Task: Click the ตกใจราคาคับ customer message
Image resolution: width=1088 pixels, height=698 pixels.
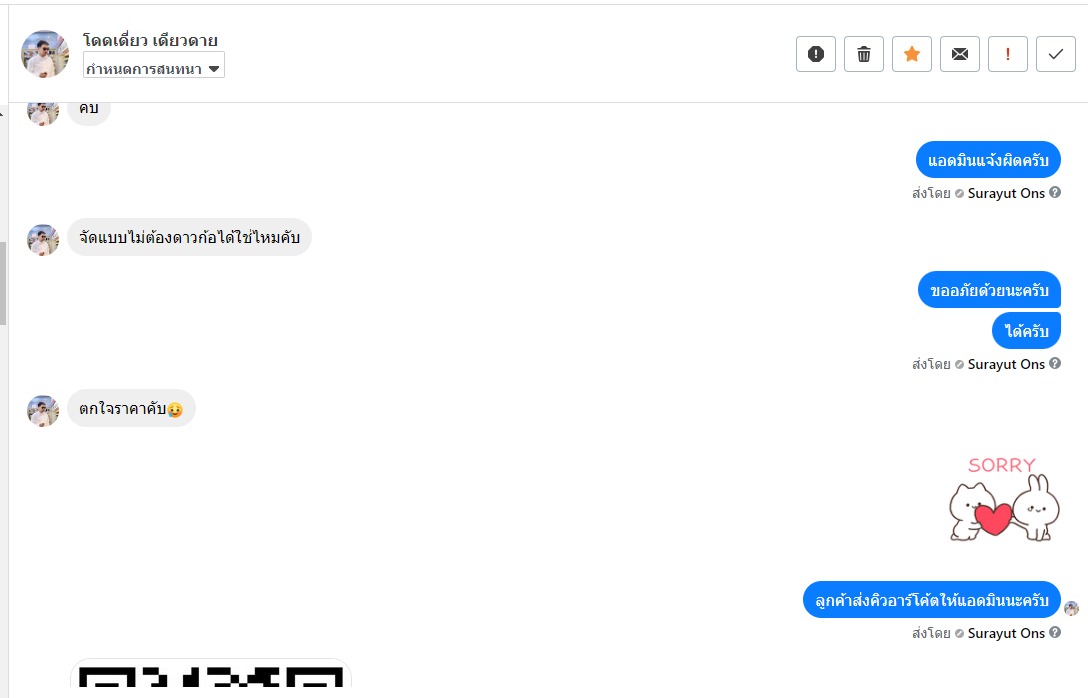Action: point(131,409)
